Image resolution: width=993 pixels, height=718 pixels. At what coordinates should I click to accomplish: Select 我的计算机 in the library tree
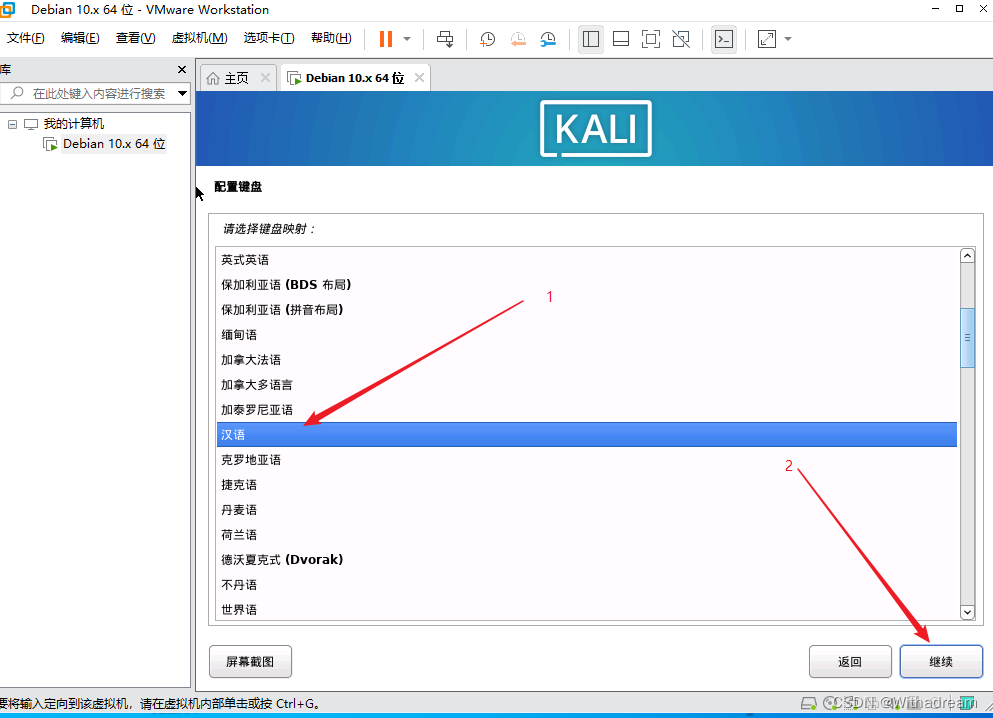[x=73, y=124]
